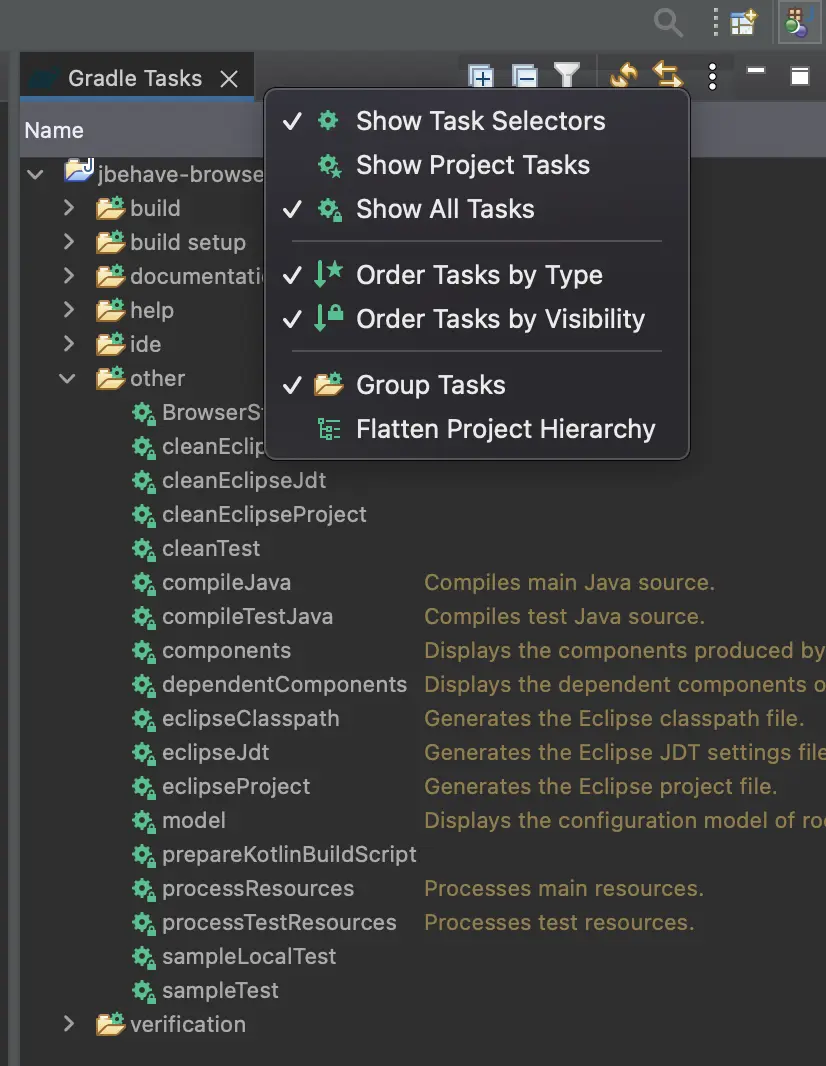This screenshot has width=826, height=1066.
Task: Toggle Link with Selection arrows icon
Action: point(667,76)
